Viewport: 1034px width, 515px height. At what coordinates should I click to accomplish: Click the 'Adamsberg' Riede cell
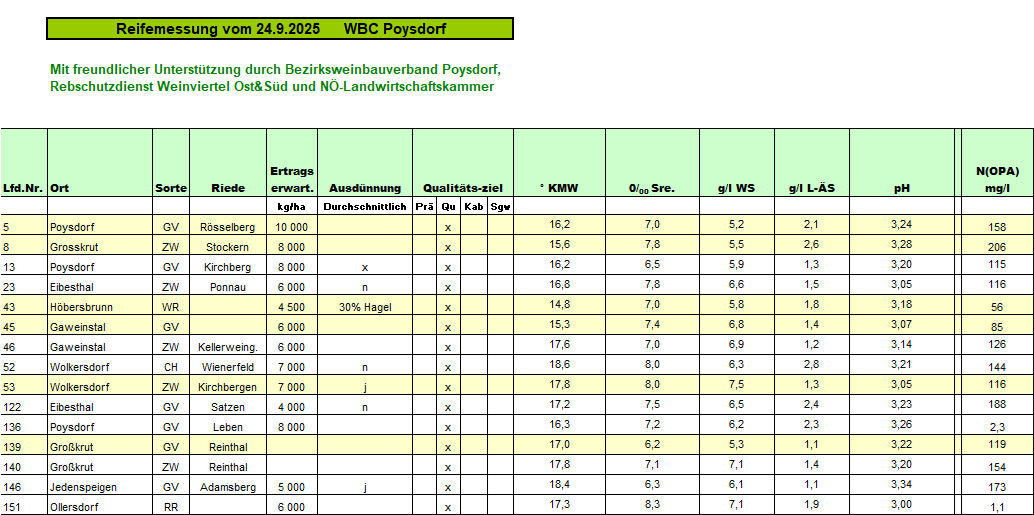(x=227, y=487)
